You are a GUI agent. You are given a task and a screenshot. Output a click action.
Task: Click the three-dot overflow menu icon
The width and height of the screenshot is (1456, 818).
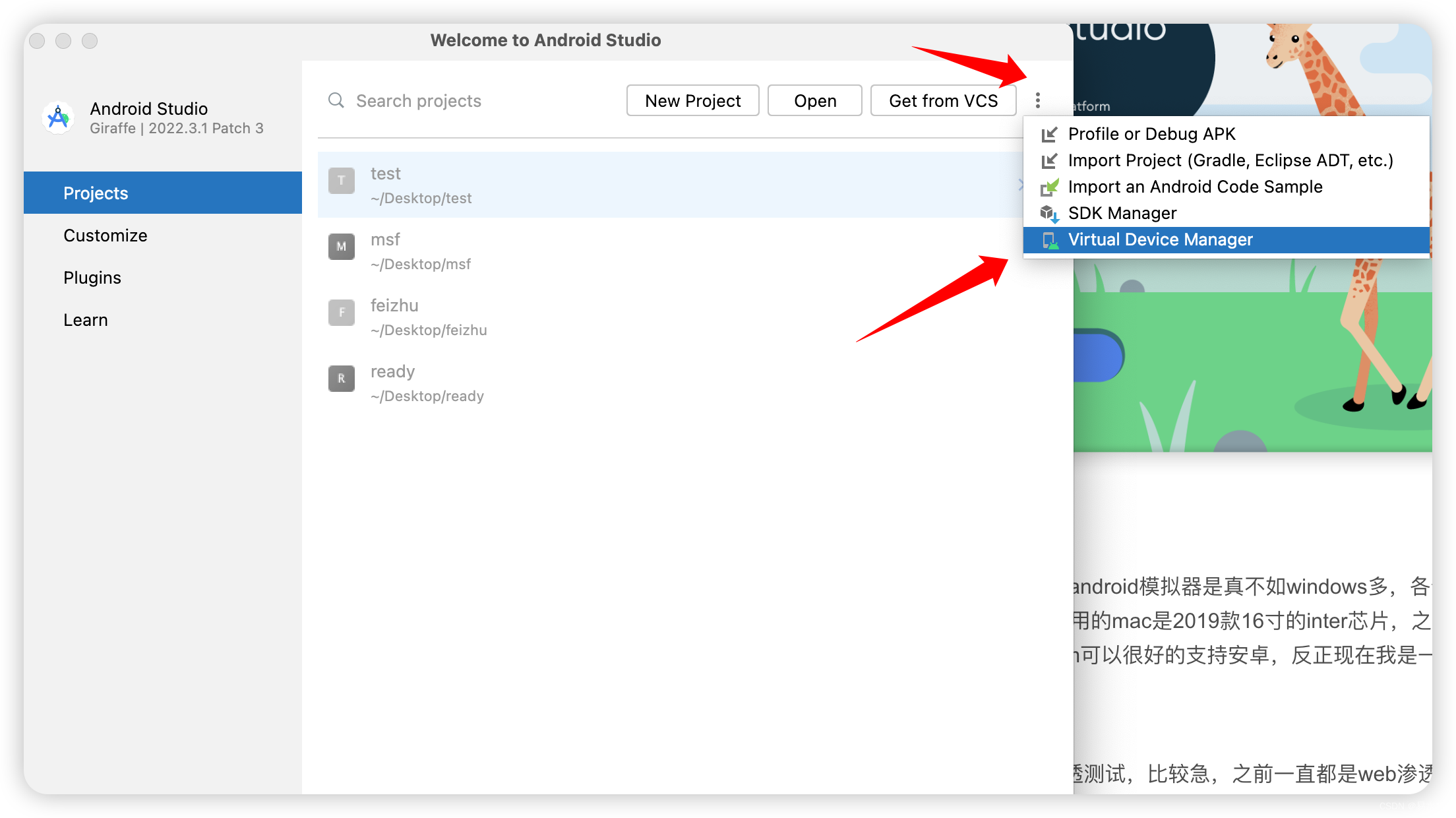click(x=1038, y=100)
